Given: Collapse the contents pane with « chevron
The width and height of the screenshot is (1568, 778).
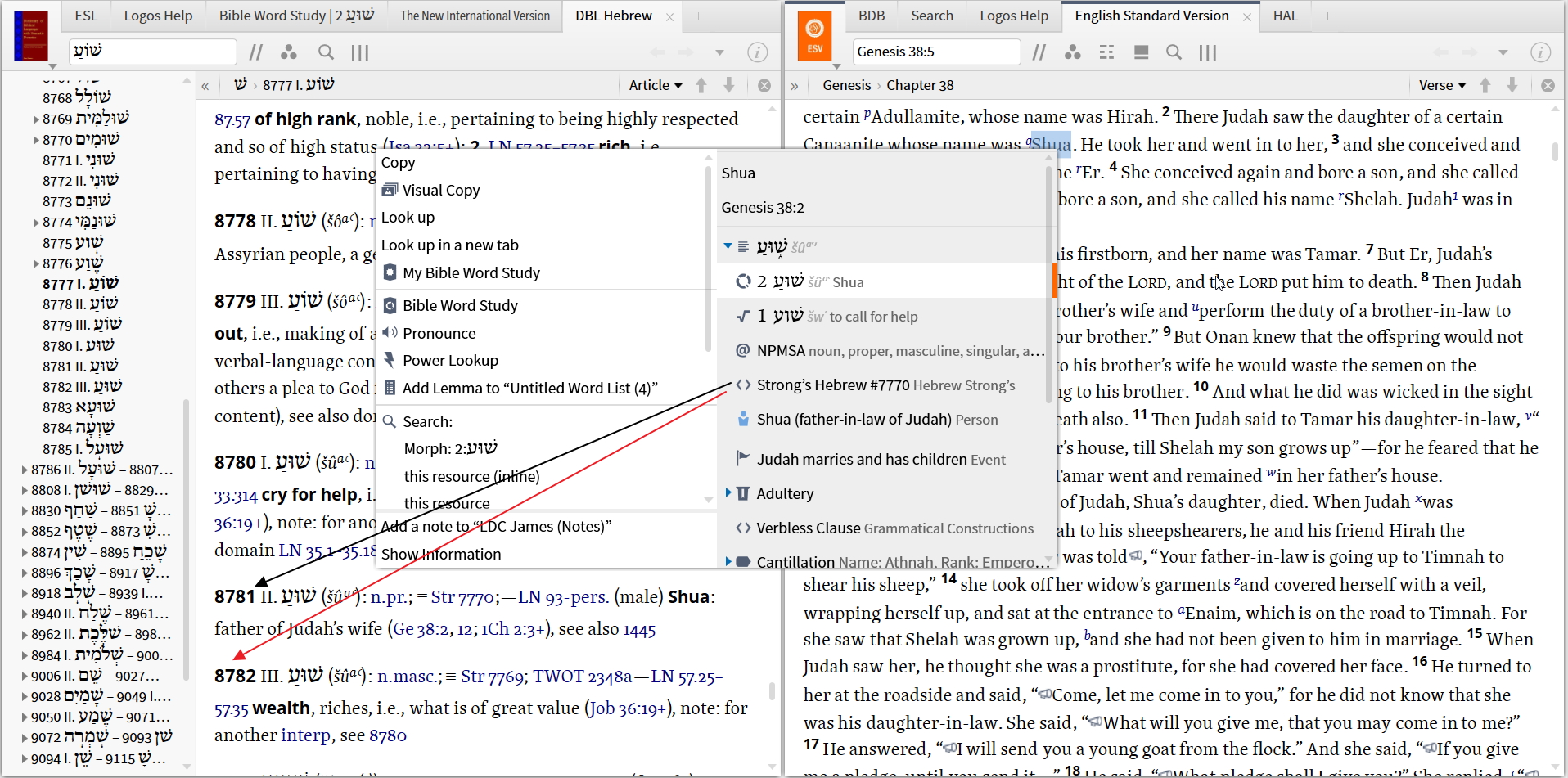Looking at the screenshot, I should pyautogui.click(x=205, y=85).
